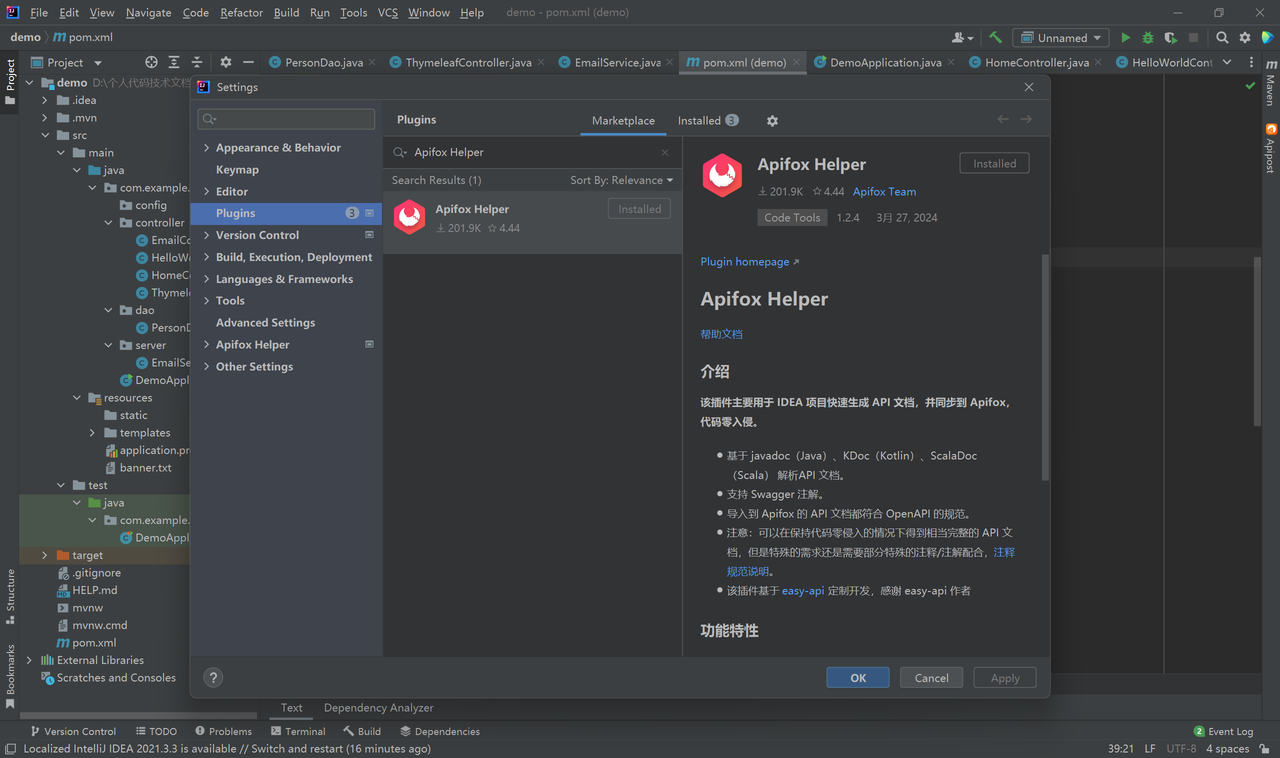Go back arrow in Settings dialog
1280x758 pixels.
click(1003, 119)
